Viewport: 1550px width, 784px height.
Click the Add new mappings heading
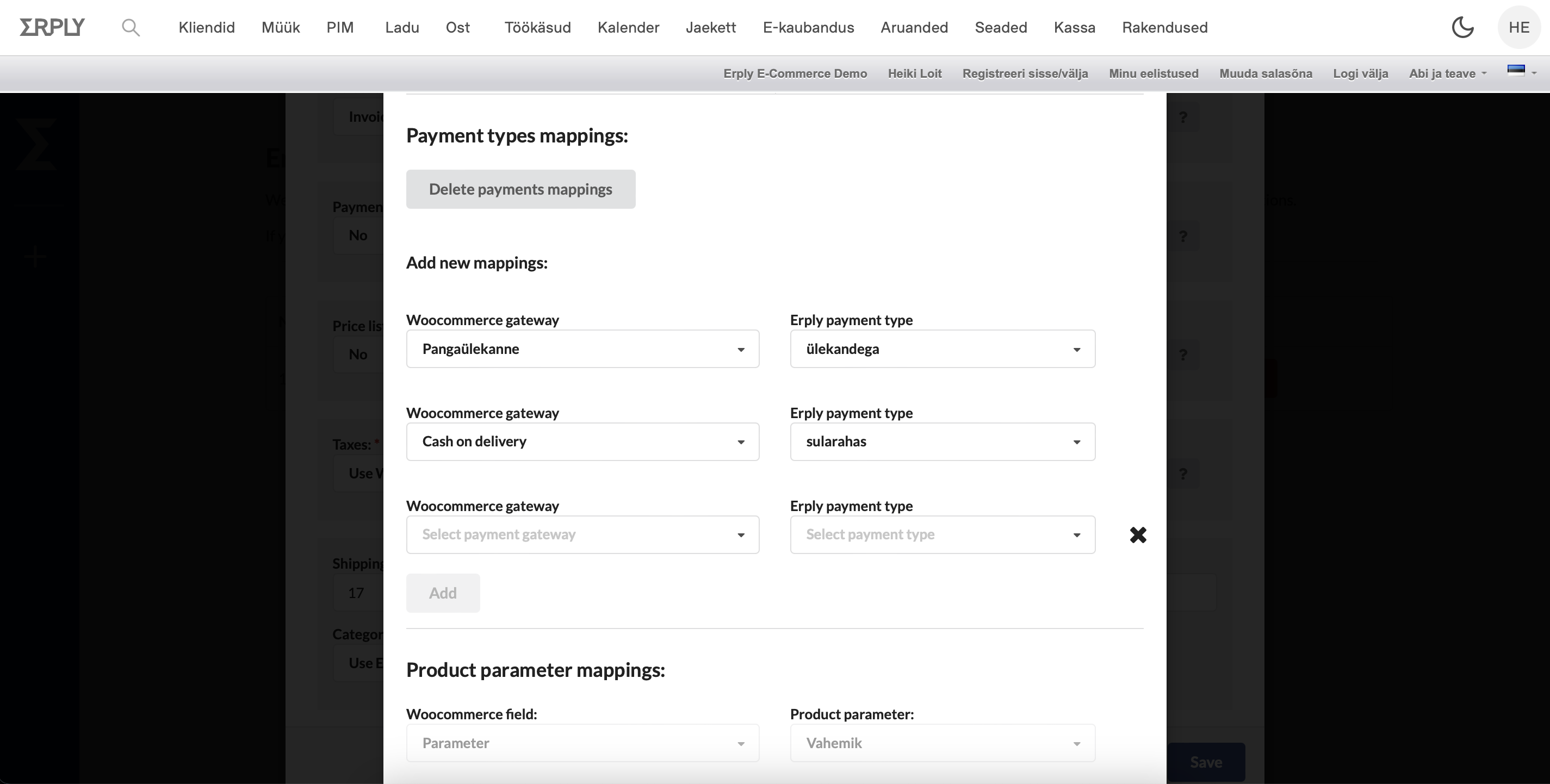click(476, 263)
